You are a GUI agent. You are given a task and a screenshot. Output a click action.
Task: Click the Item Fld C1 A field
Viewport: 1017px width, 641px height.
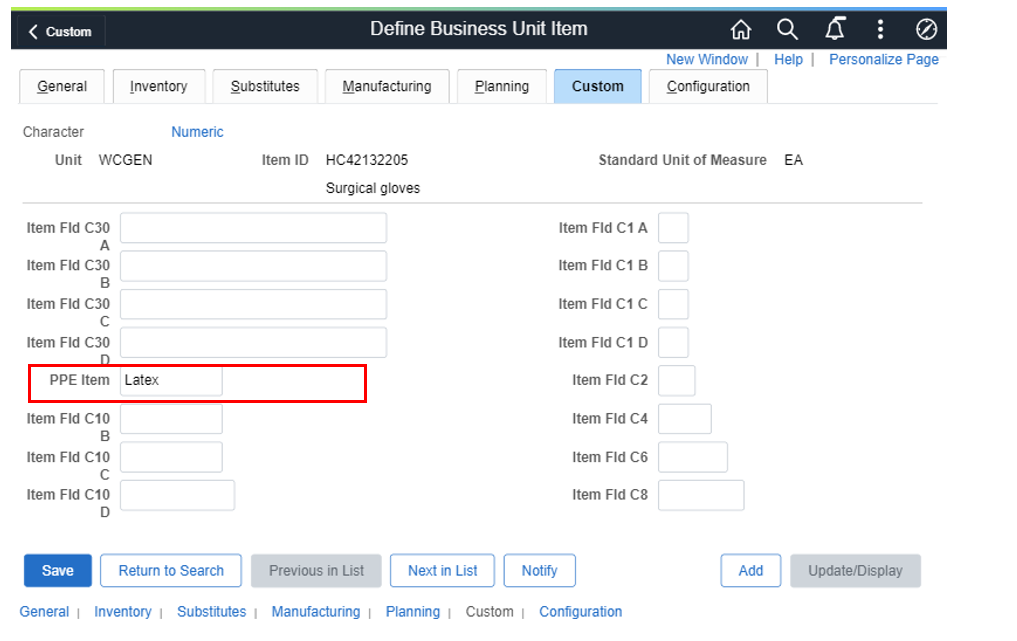[673, 228]
